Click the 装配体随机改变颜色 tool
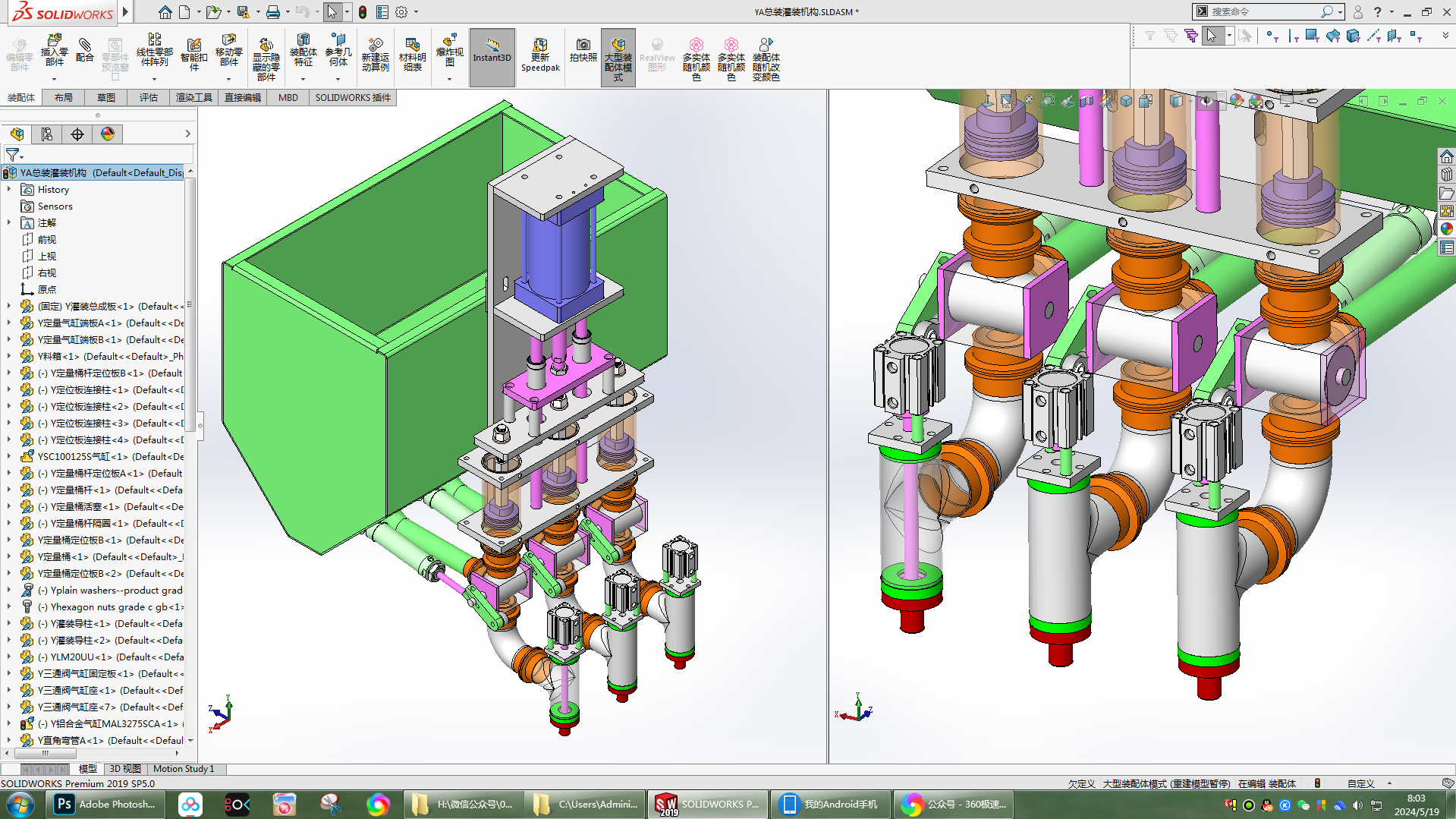Screen dimensions: 1456x819 766,59
